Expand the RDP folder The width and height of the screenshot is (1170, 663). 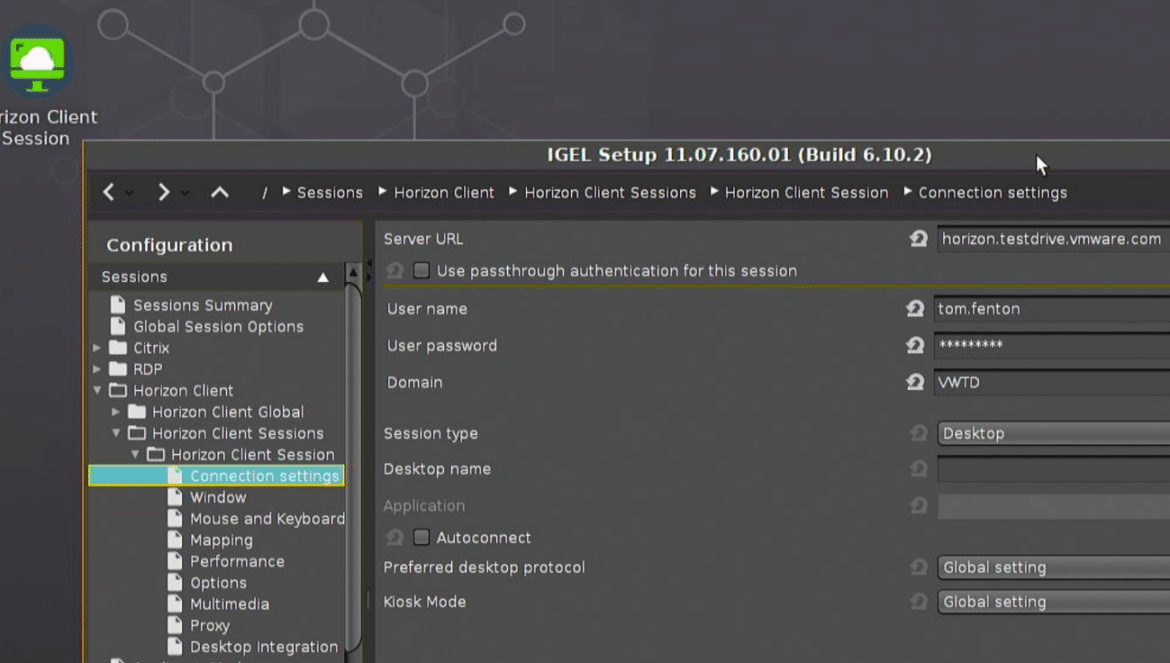97,369
